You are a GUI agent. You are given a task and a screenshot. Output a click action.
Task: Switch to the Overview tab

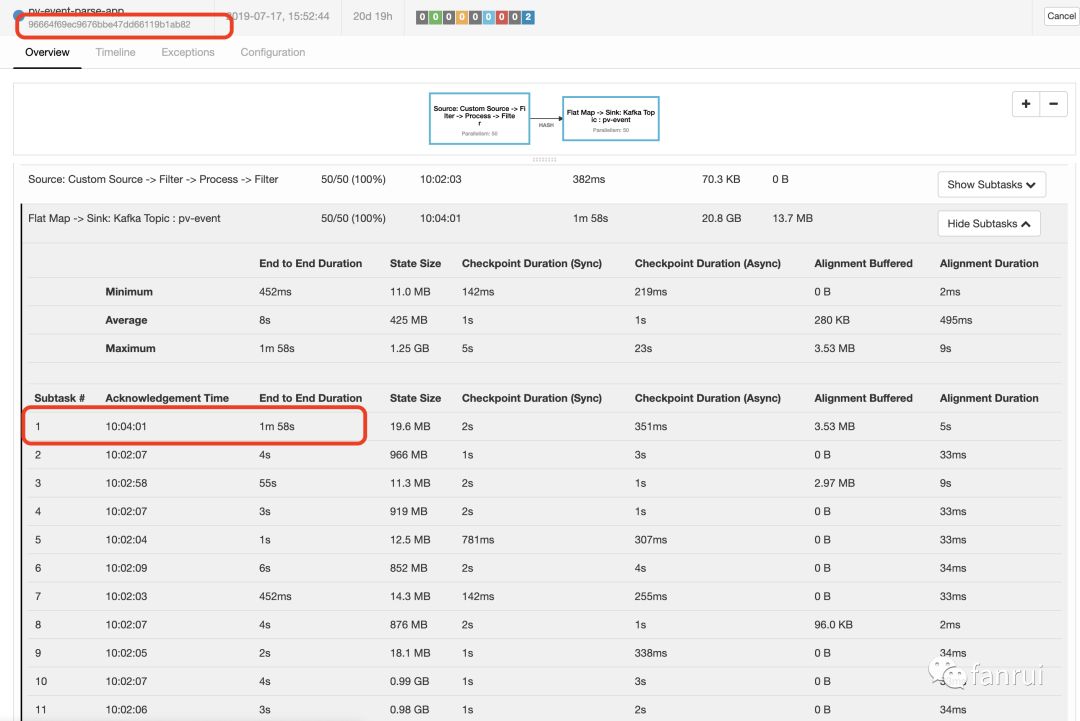[x=47, y=52]
